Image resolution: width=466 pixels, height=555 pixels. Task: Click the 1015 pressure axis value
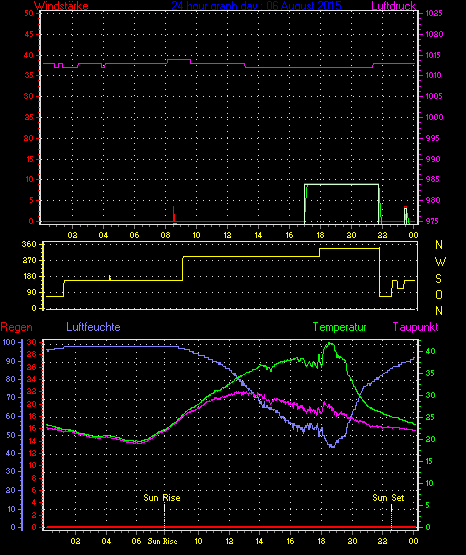pos(434,55)
